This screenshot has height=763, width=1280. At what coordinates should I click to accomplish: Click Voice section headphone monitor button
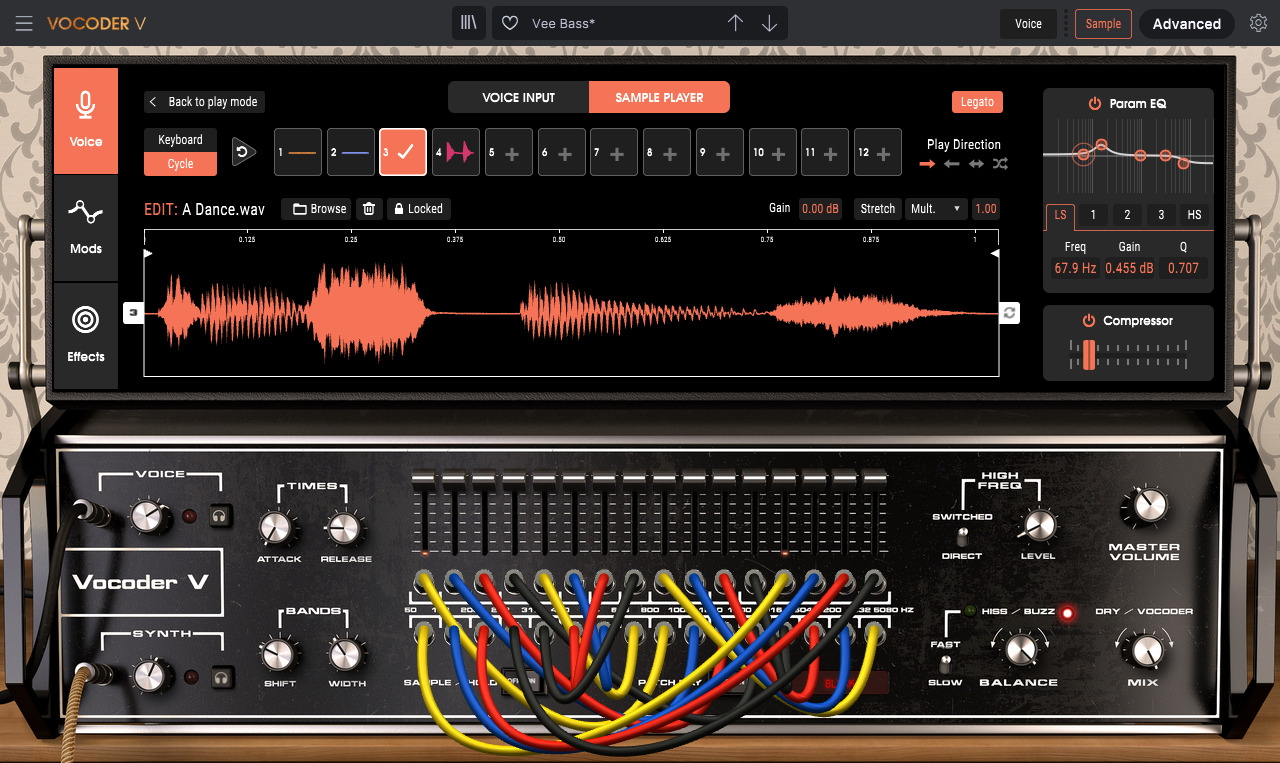point(220,516)
